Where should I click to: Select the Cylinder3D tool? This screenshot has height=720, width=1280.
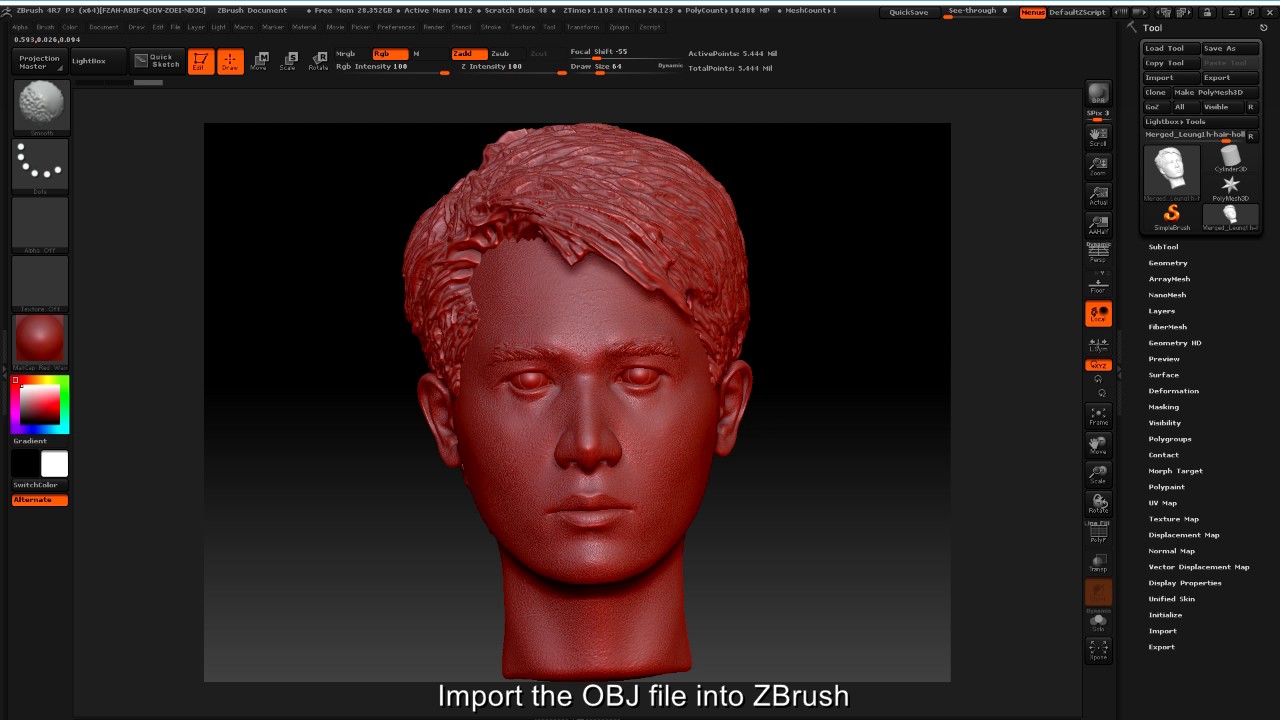pos(1230,159)
